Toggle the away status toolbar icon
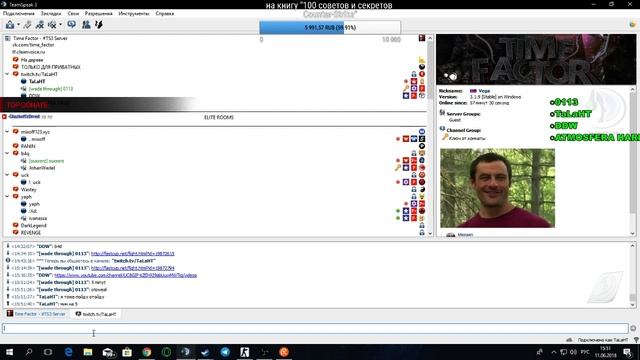 40,25
